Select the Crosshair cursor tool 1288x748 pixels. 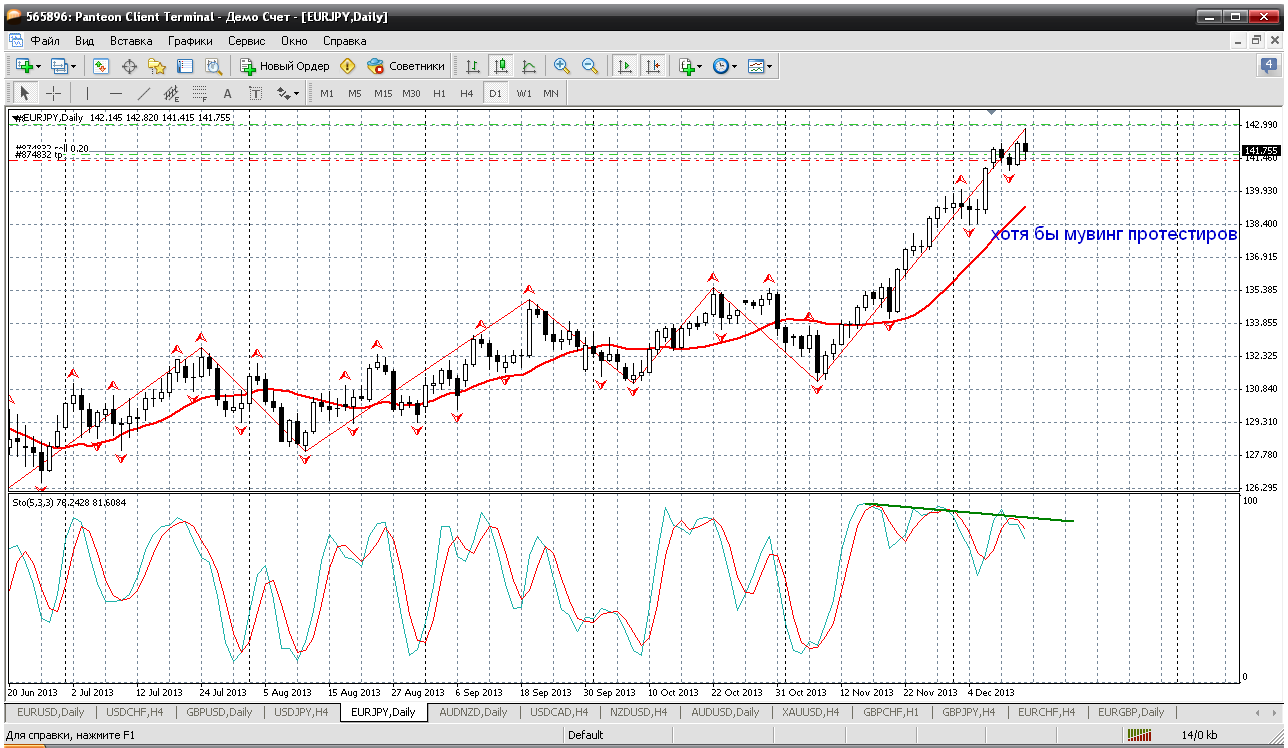pos(53,93)
